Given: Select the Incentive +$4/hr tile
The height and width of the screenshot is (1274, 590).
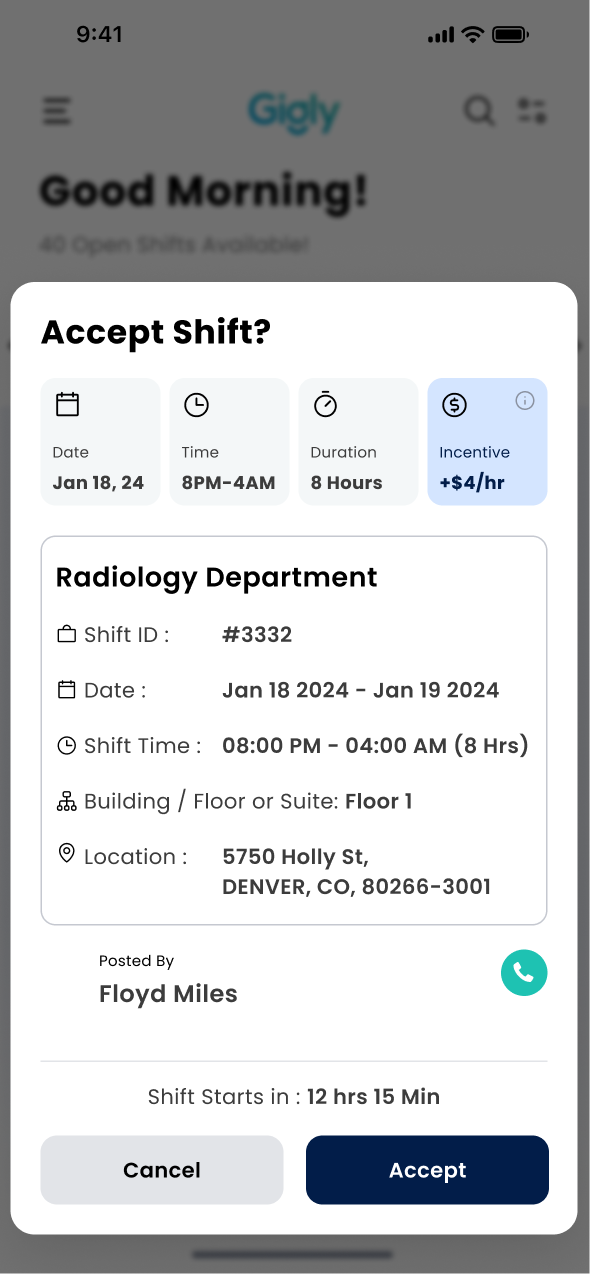Looking at the screenshot, I should pos(487,441).
